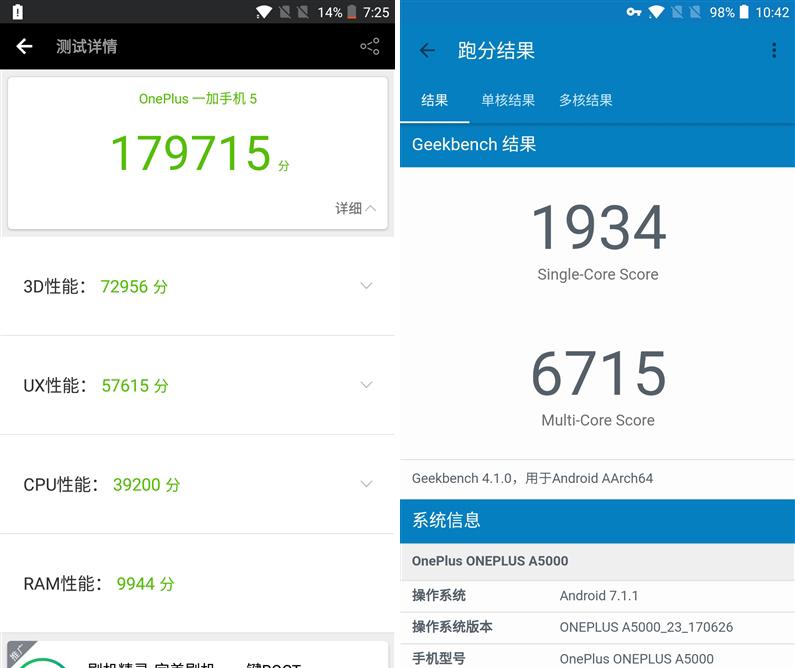The width and height of the screenshot is (795, 668).
Task: Switch to the 多核结果 tab
Action: click(586, 100)
